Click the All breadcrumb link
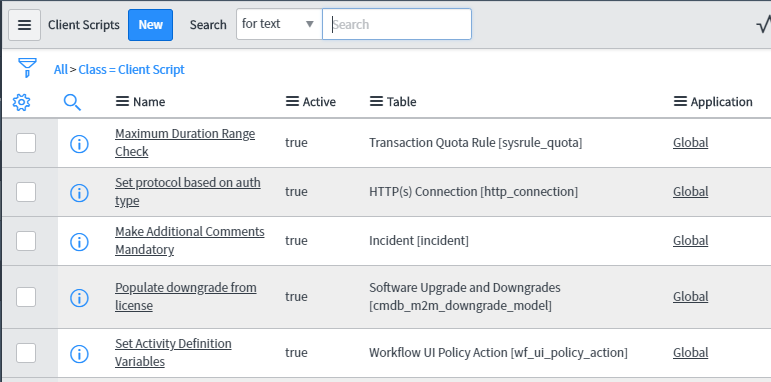 point(60,70)
